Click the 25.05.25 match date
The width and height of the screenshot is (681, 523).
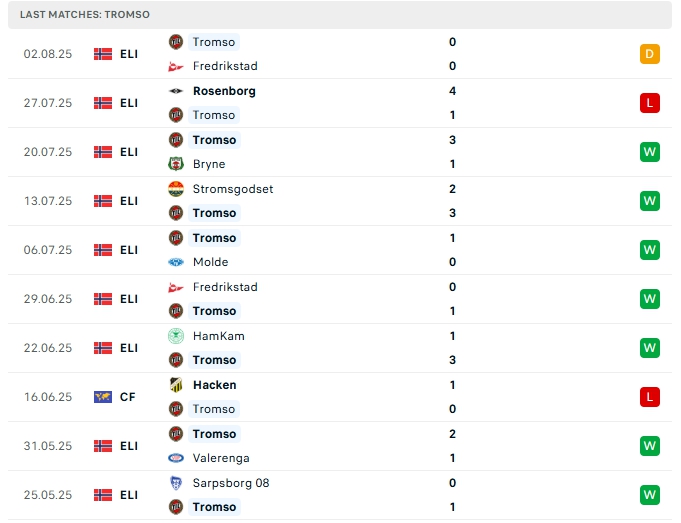[48, 495]
